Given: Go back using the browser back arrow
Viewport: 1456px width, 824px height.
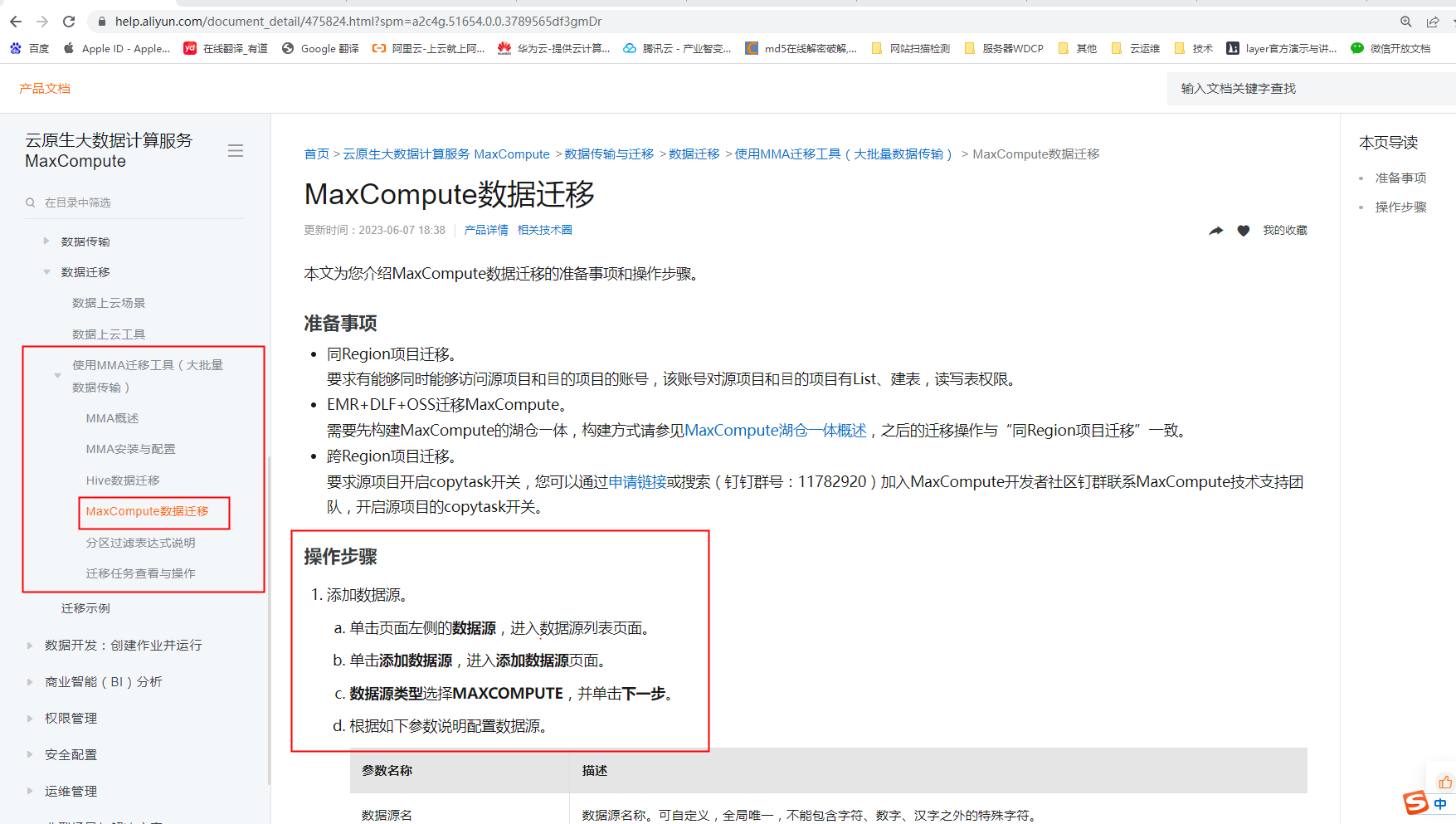Looking at the screenshot, I should click(x=16, y=22).
